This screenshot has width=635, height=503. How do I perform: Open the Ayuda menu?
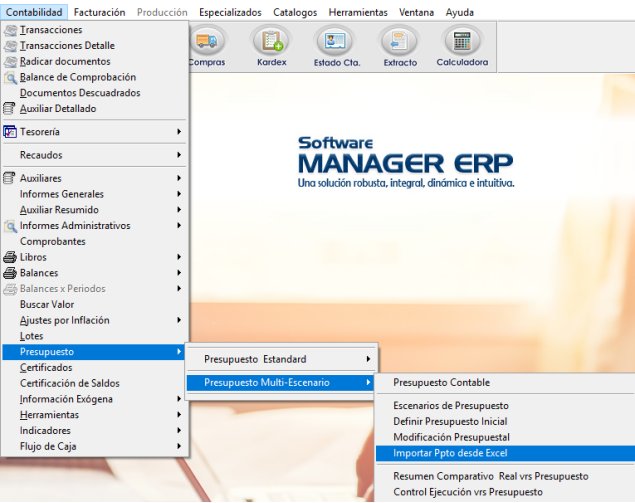click(x=460, y=13)
